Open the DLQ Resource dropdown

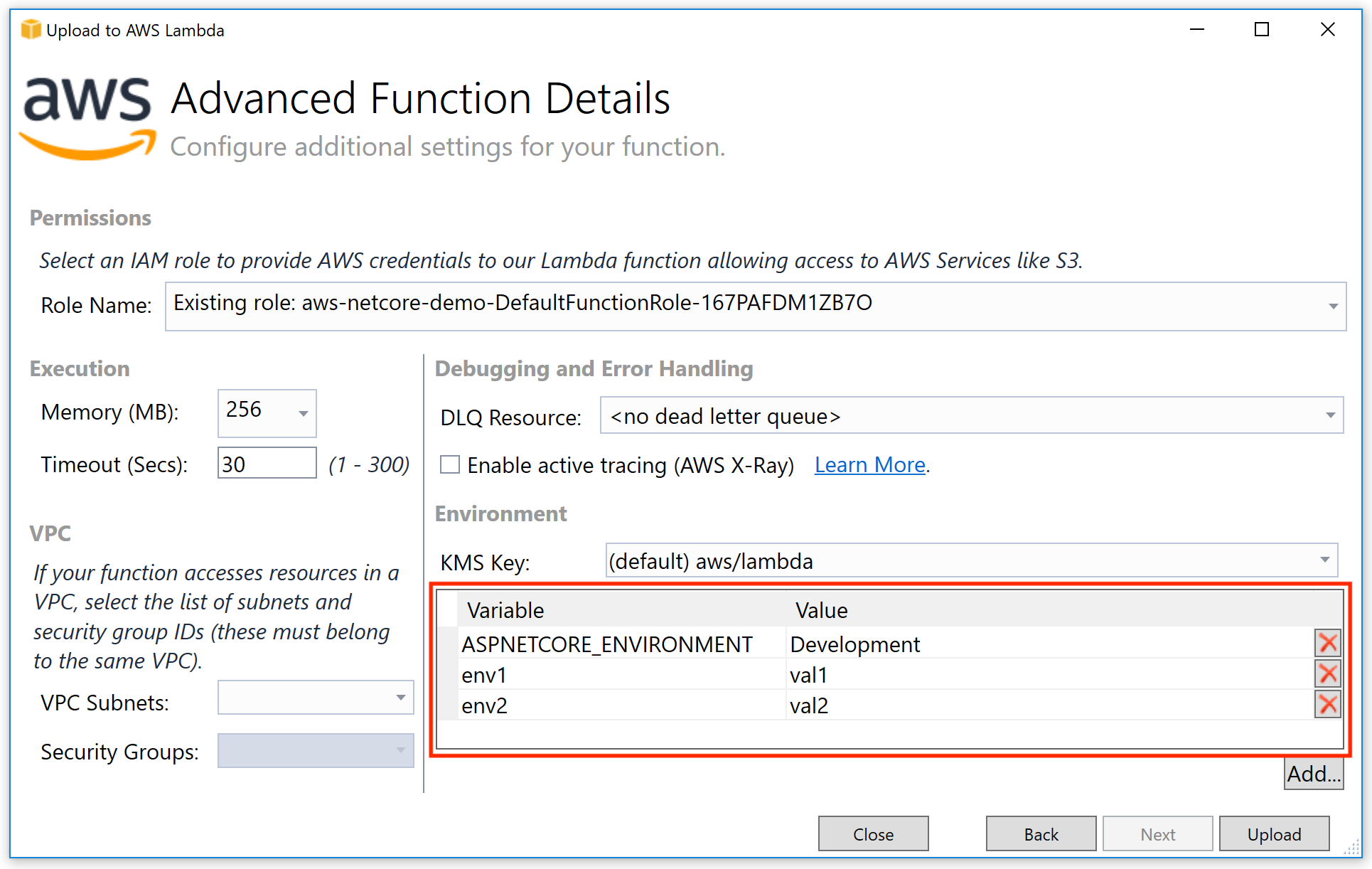(x=1329, y=415)
